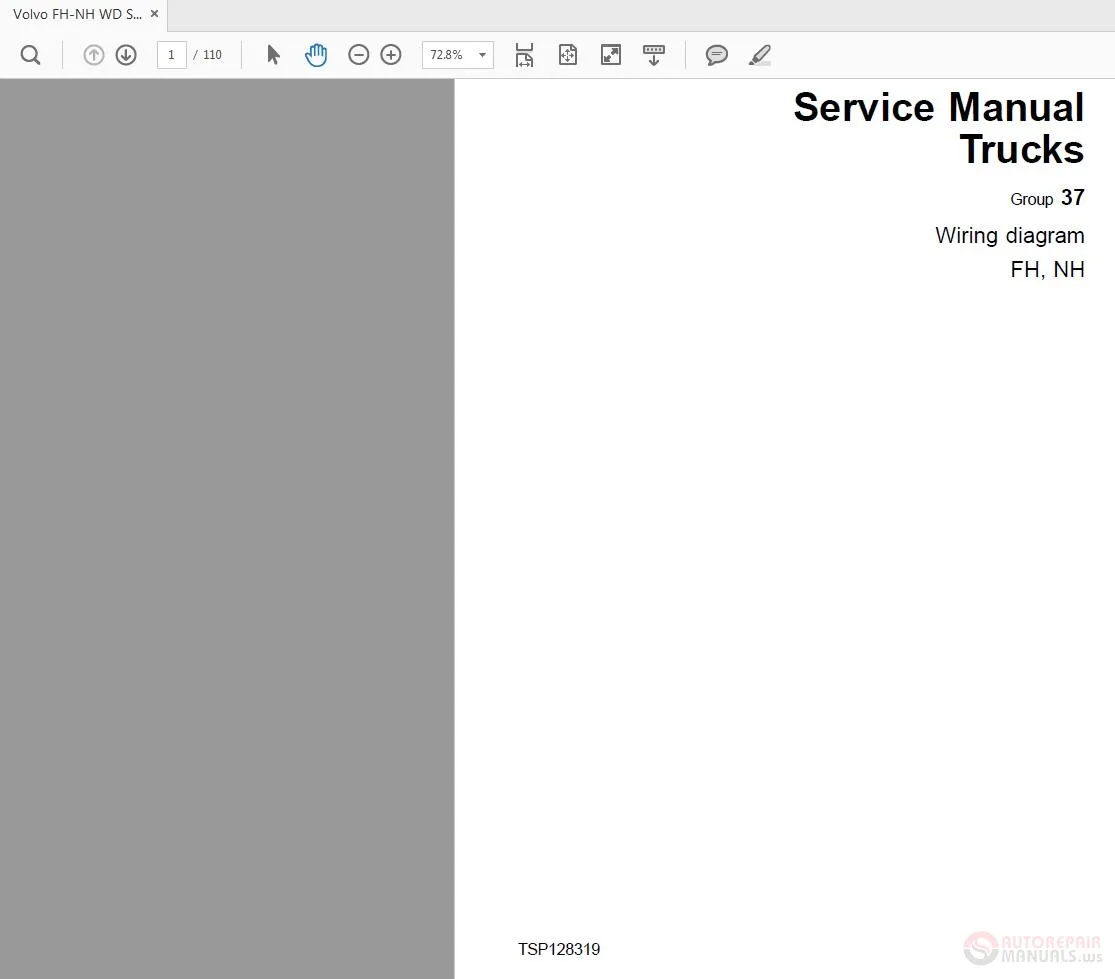1115x979 pixels.
Task: Click the page number input field
Action: (x=171, y=55)
